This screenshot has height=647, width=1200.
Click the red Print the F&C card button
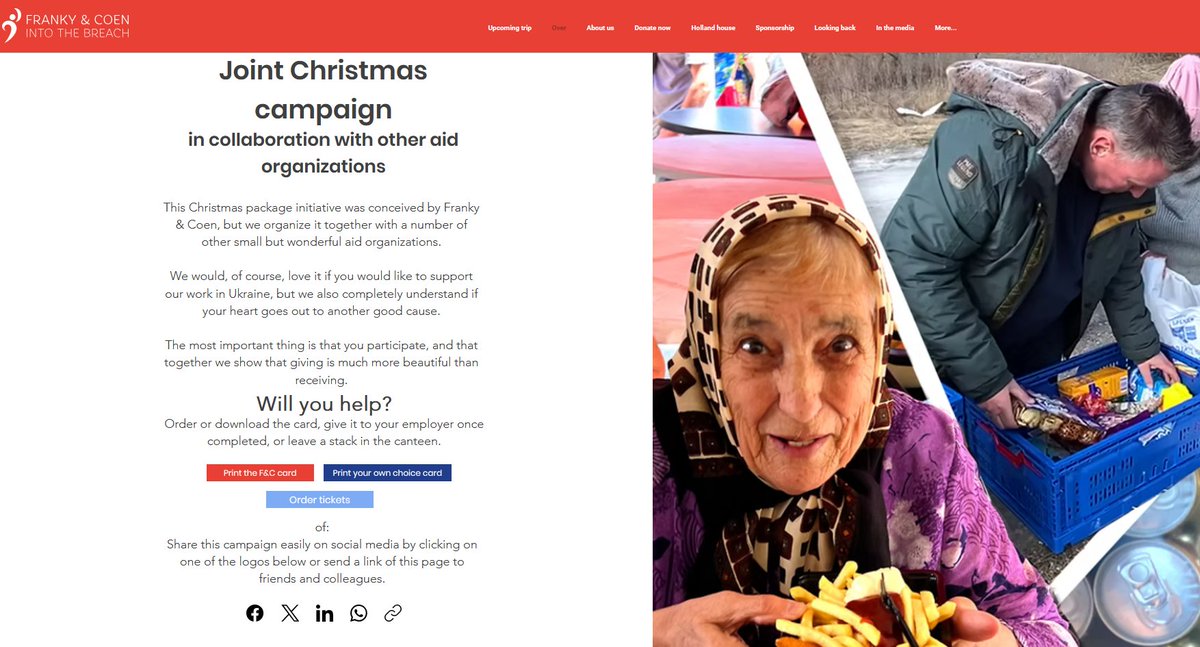(260, 473)
